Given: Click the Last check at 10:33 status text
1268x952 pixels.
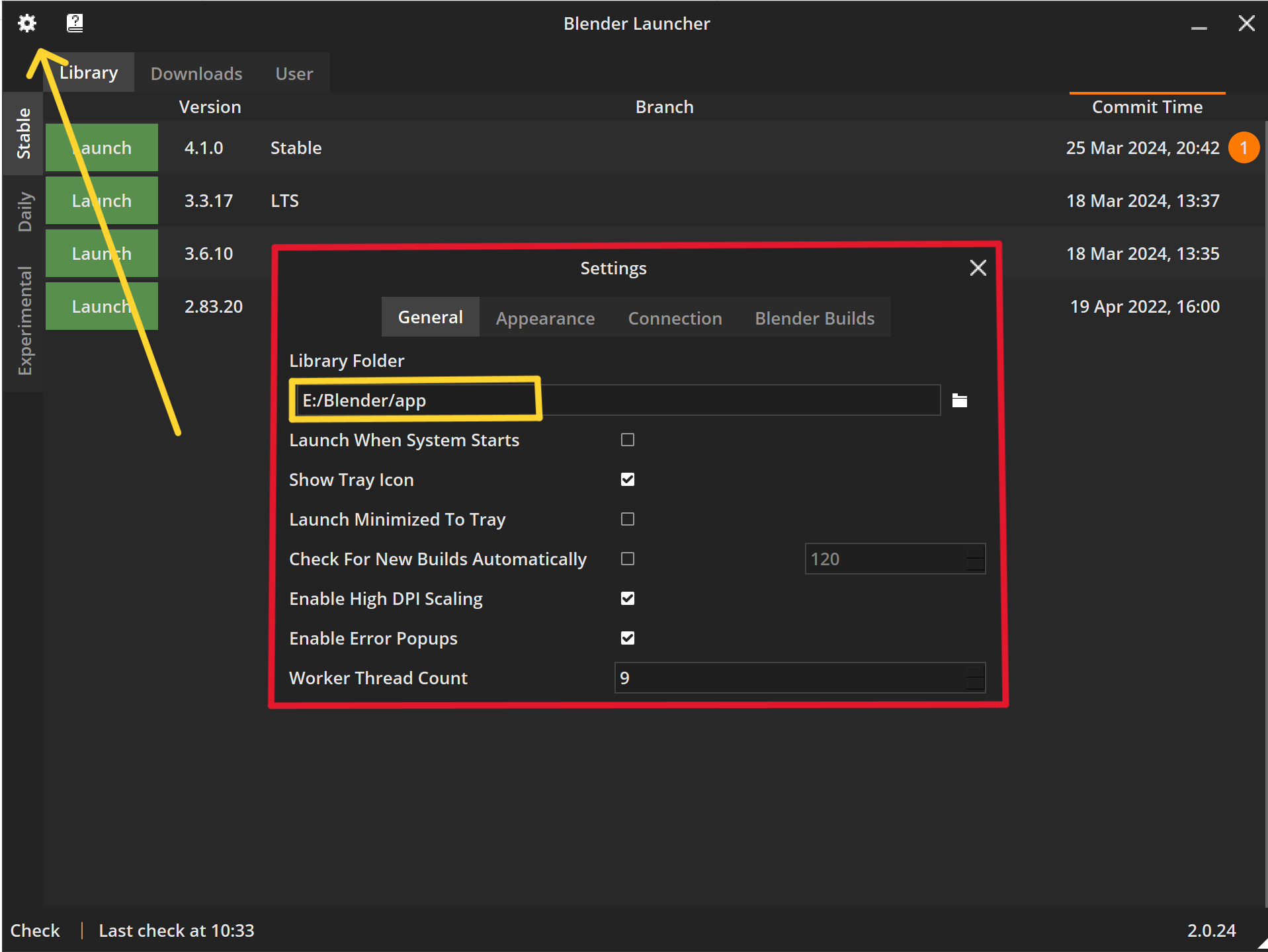Looking at the screenshot, I should [x=177, y=930].
